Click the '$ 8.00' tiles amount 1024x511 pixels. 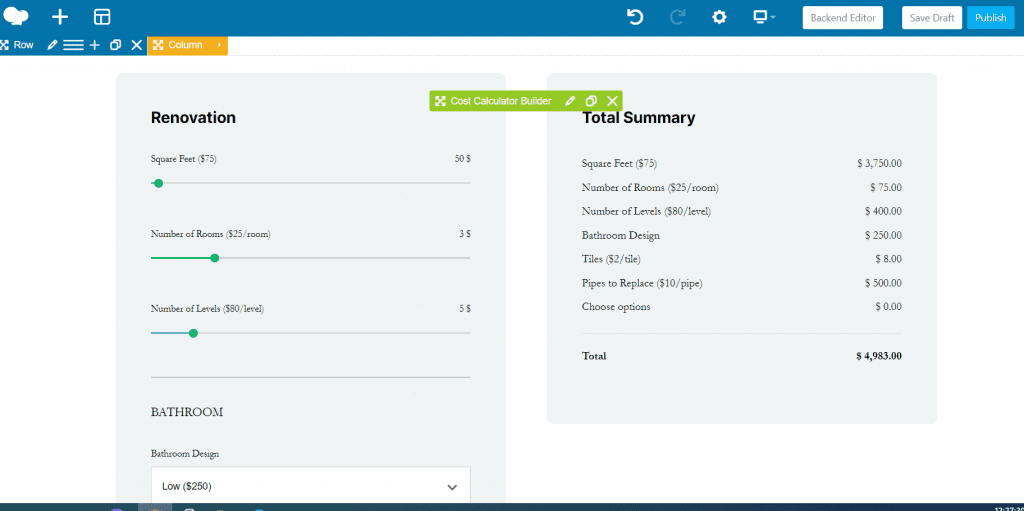coord(889,259)
